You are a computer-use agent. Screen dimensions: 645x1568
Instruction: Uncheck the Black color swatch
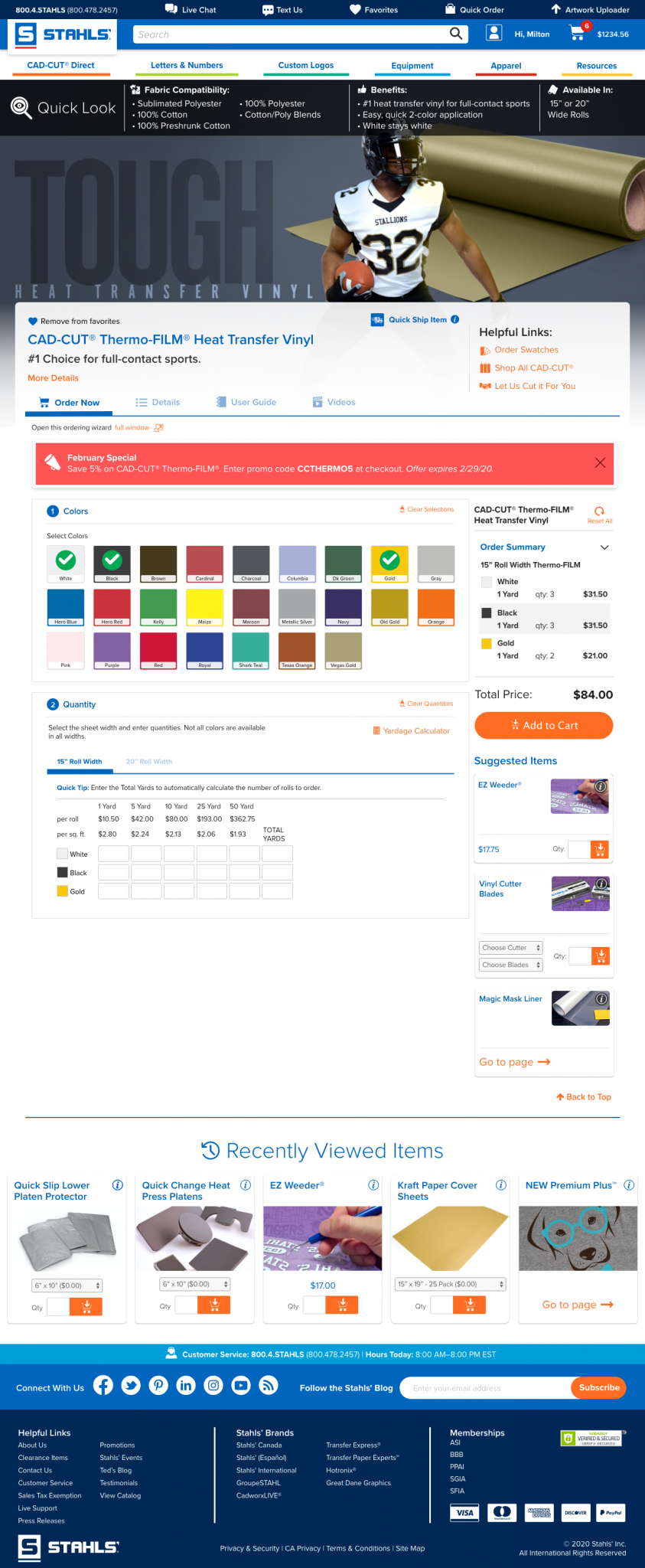[x=112, y=560]
